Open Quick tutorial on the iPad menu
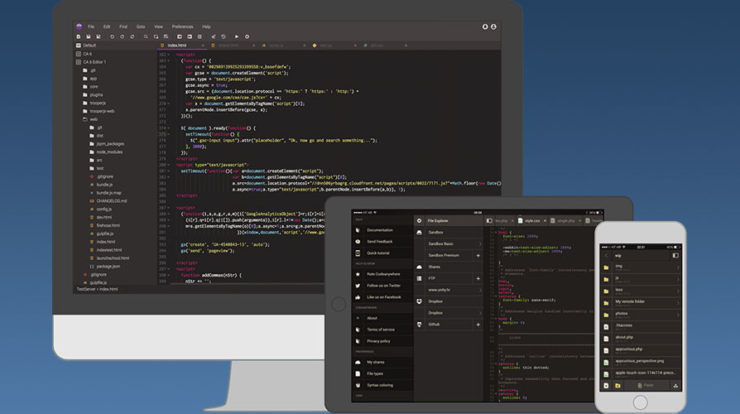Viewport: 740px width, 414px height. coord(378,253)
